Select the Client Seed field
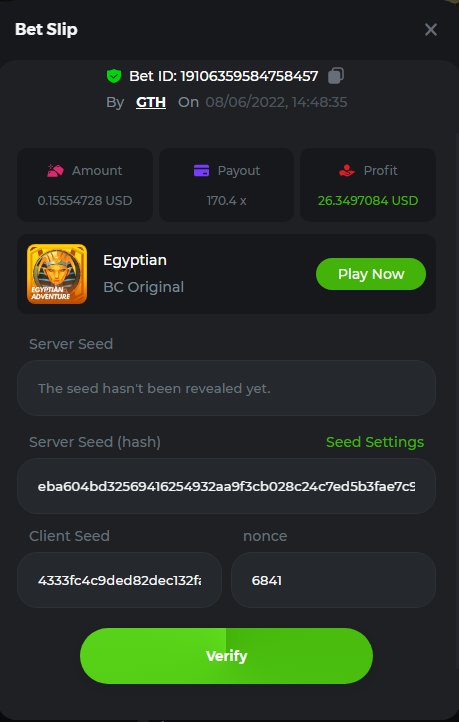The height and width of the screenshot is (722, 459). tap(119, 580)
